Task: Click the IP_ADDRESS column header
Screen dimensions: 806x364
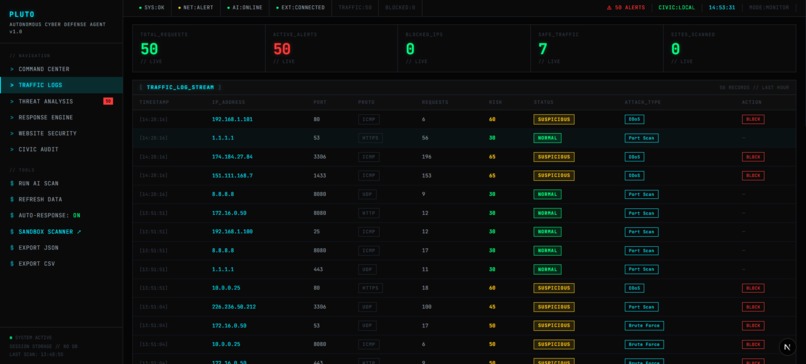Action: coord(228,102)
